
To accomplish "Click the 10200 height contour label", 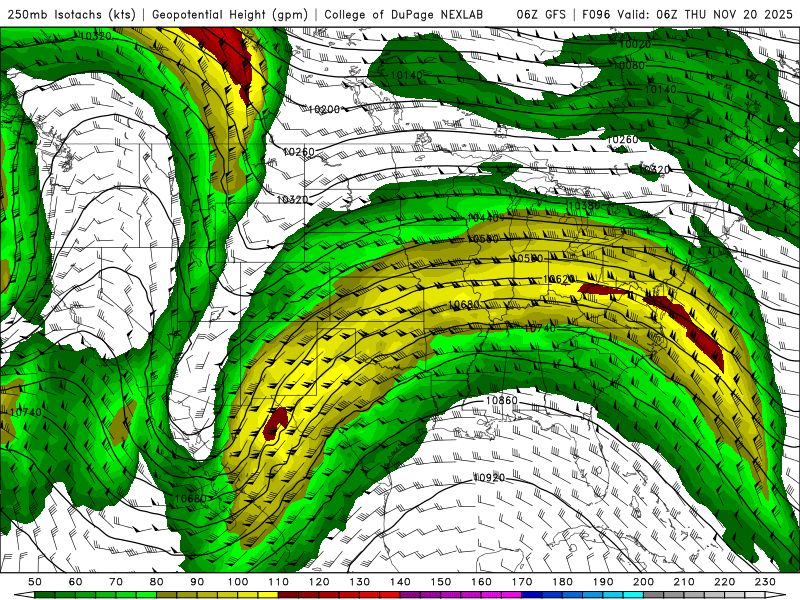I will 323,109.
